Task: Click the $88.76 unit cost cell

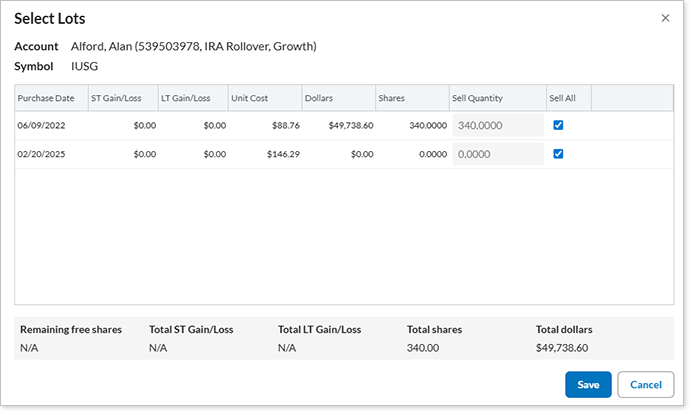Action: [x=282, y=126]
